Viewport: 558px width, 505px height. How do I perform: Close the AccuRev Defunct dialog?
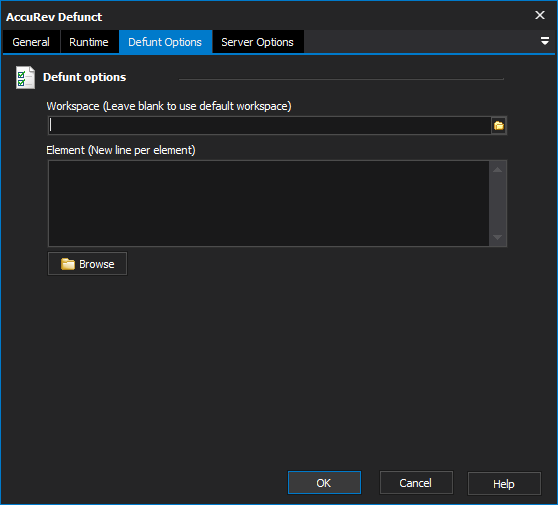(540, 15)
